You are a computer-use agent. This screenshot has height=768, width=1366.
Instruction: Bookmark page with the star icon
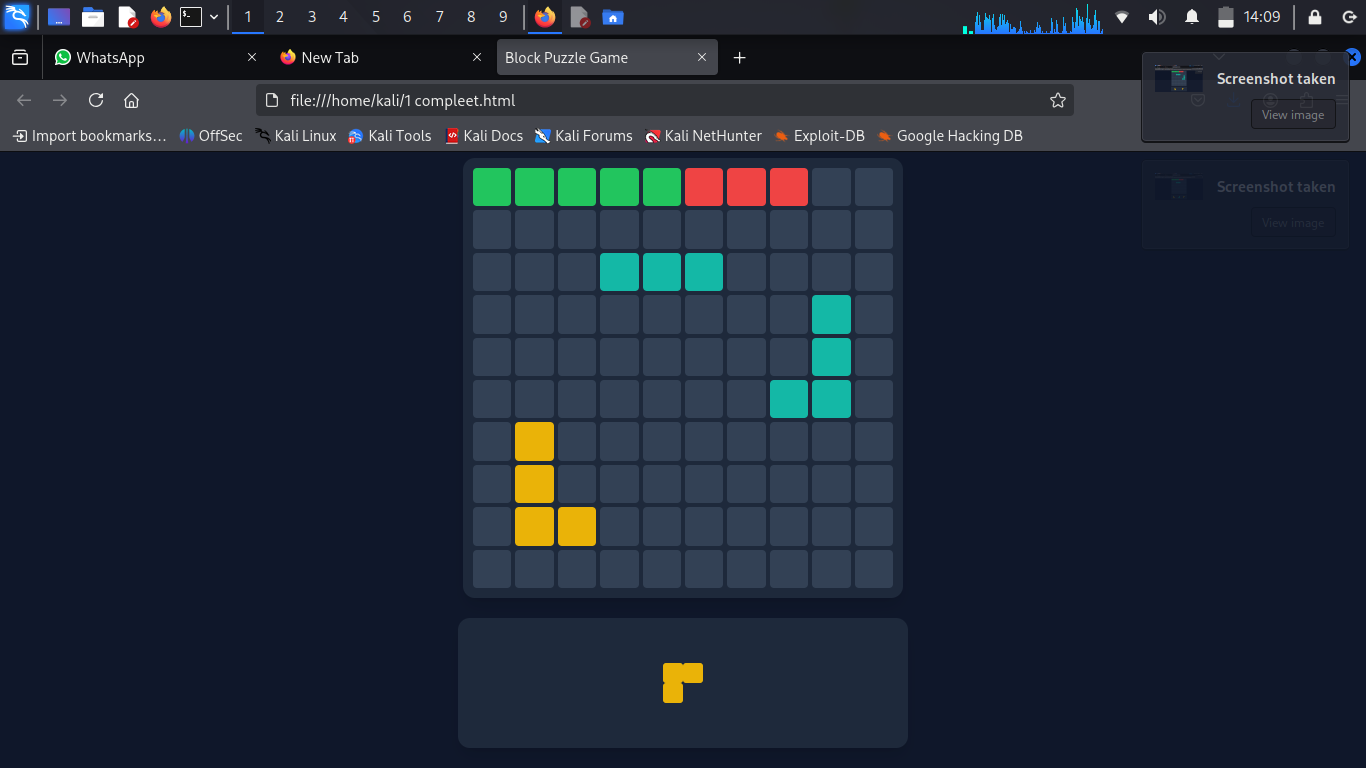[x=1057, y=100]
